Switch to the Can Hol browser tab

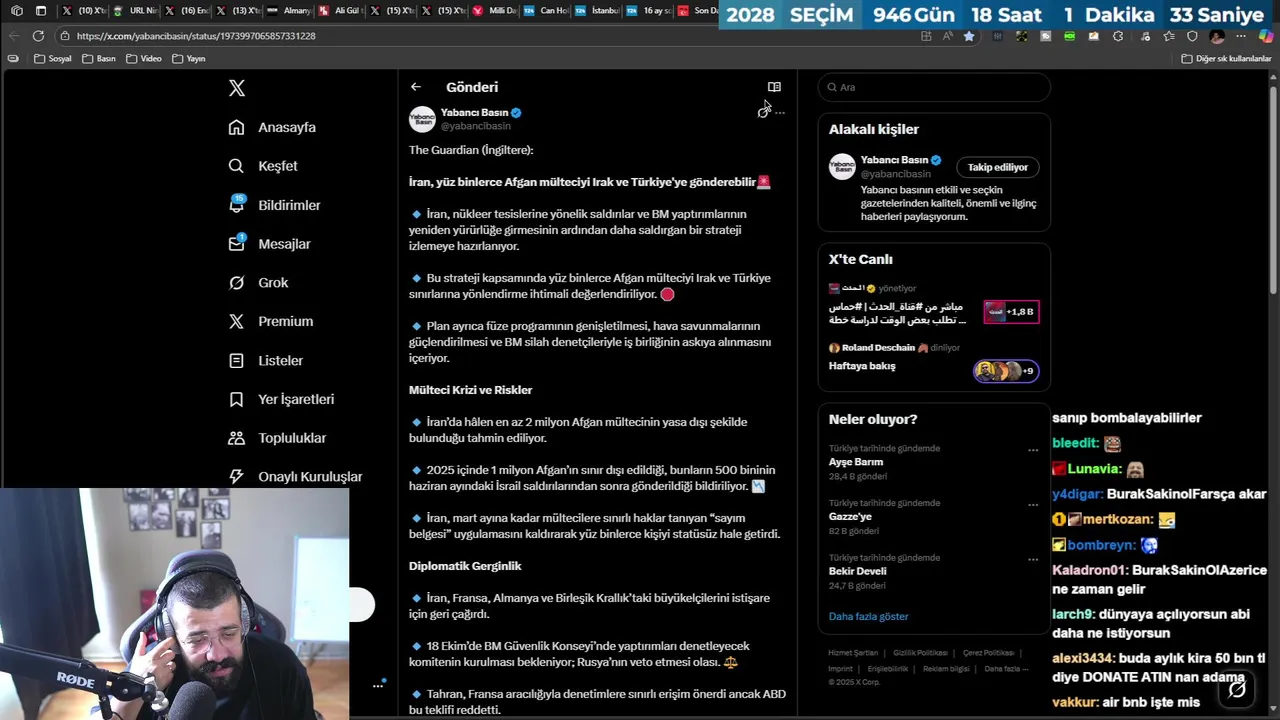tap(546, 11)
